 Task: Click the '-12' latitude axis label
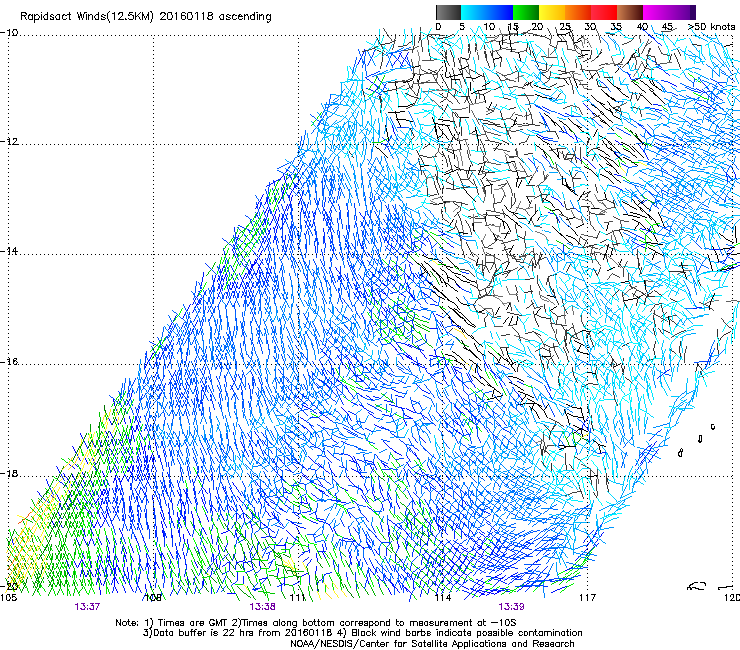point(9,142)
